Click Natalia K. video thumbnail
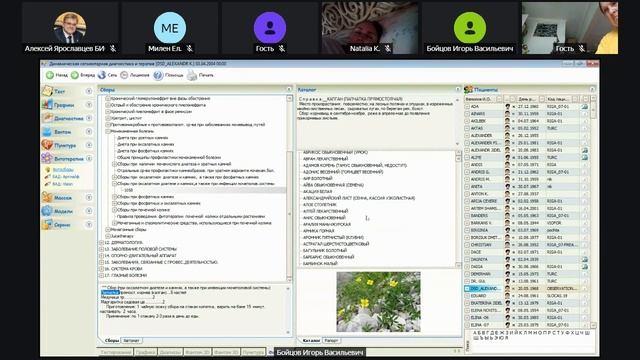Image resolution: width=640 pixels, height=360 pixels. [370, 28]
